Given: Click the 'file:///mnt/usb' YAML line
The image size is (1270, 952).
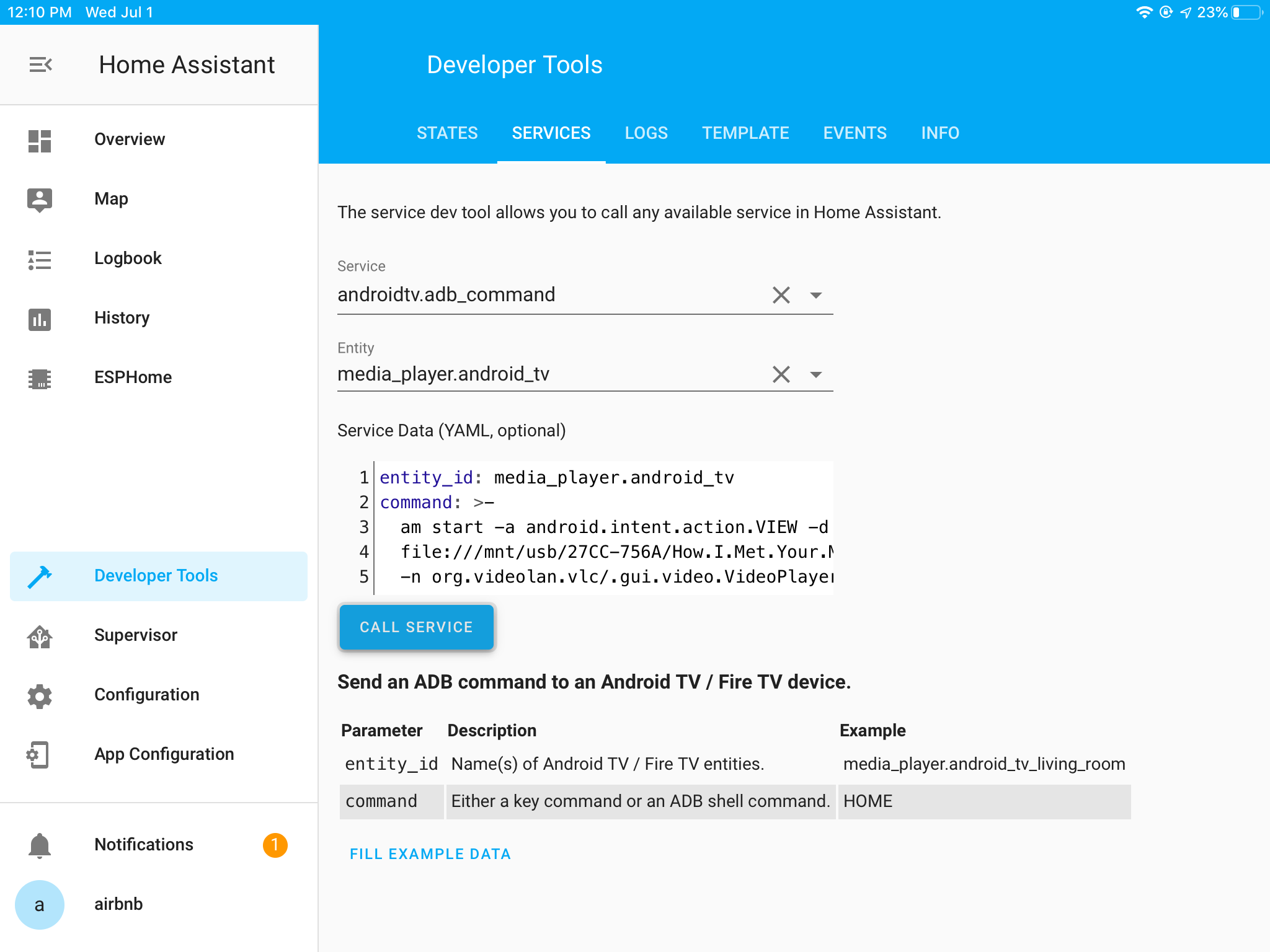Looking at the screenshot, I should tap(616, 552).
